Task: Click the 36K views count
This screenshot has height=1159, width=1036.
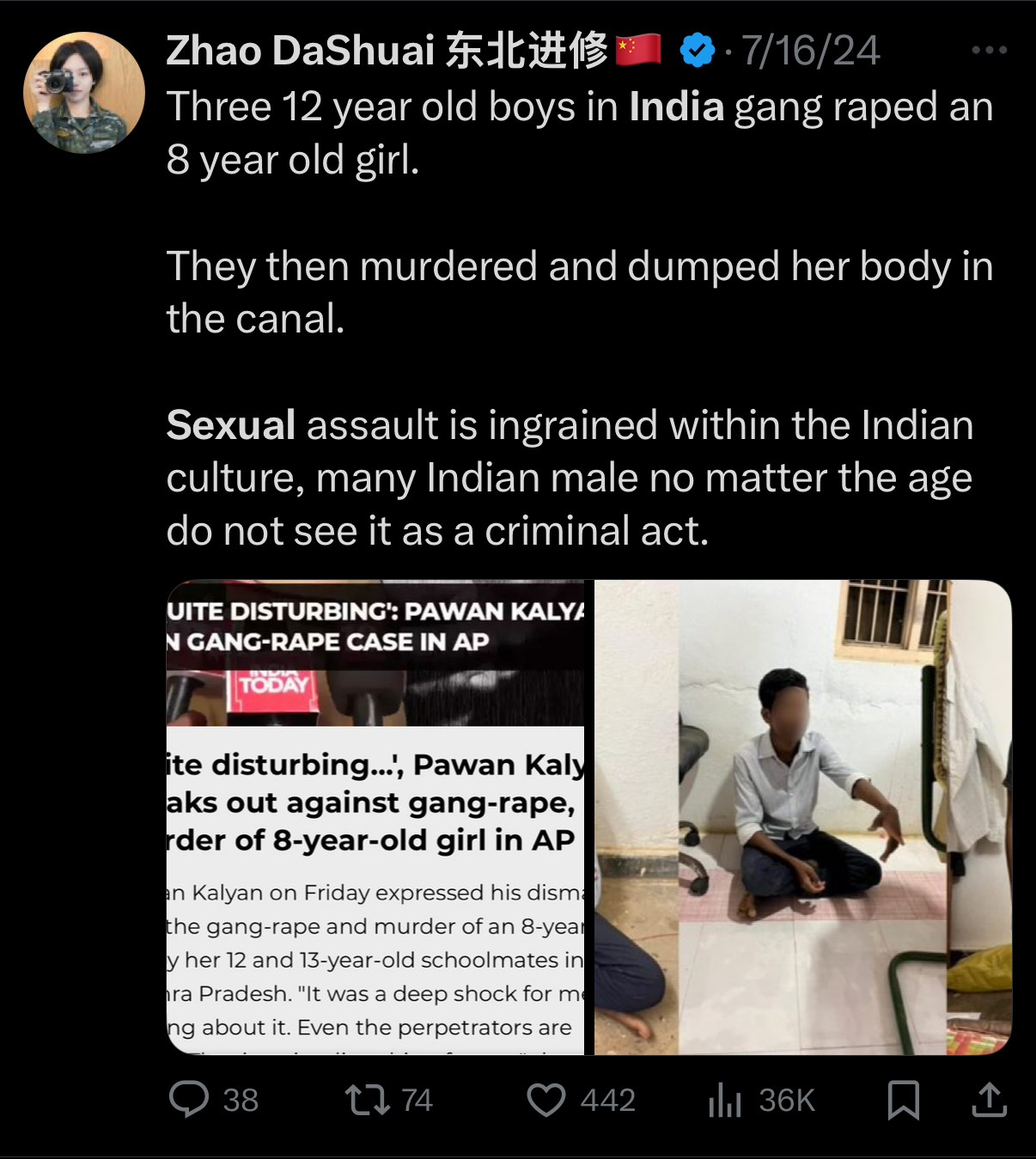Action: tap(787, 1101)
